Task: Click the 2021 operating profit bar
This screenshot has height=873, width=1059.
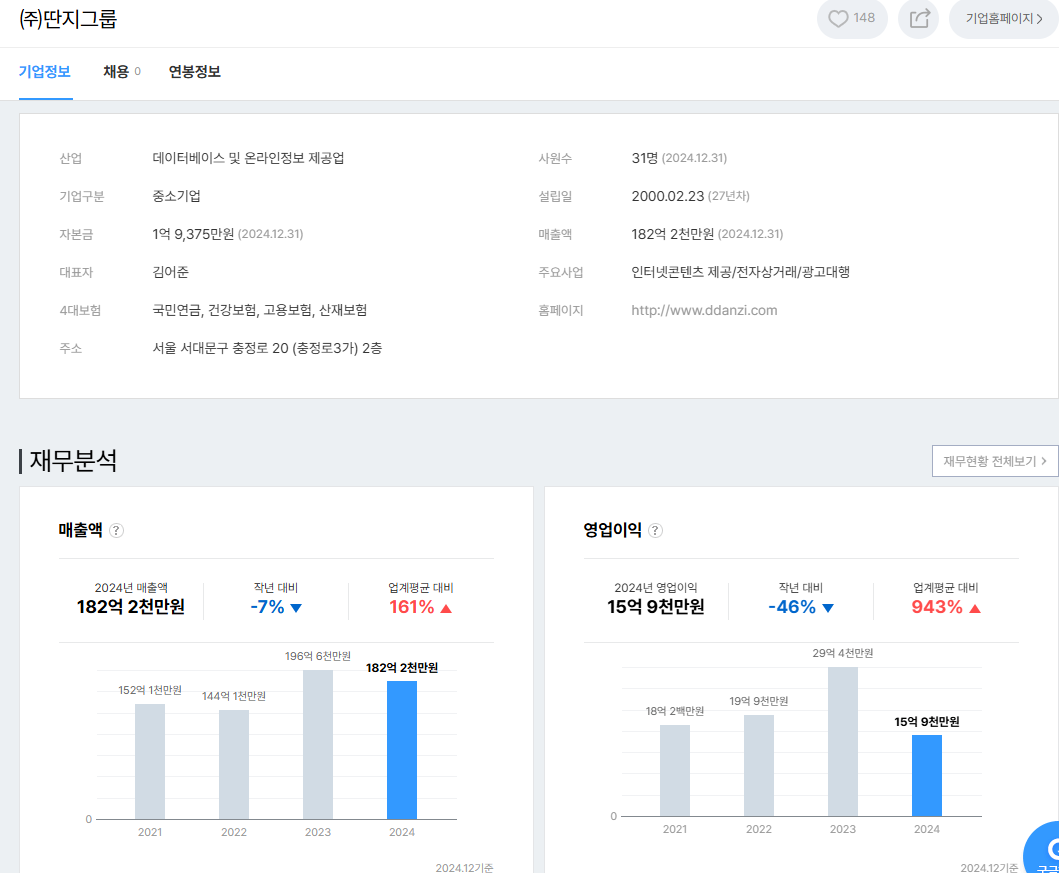Action: (x=675, y=770)
